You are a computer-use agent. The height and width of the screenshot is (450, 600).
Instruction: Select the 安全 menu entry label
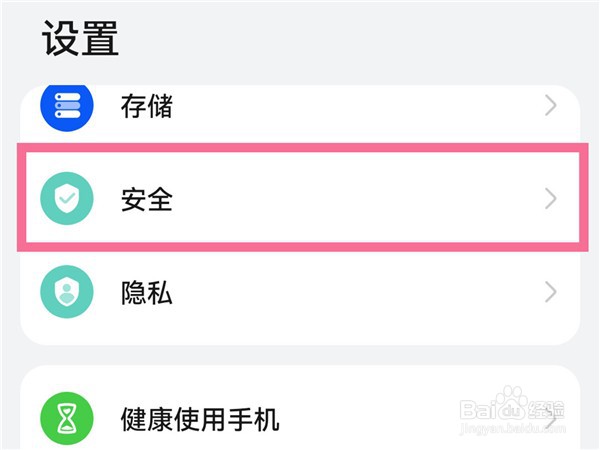pos(147,199)
